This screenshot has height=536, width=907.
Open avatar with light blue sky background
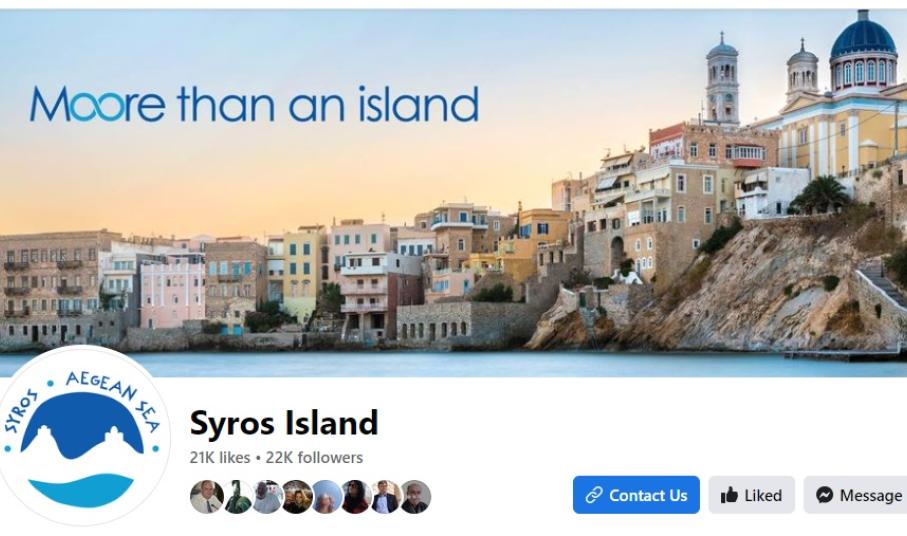coord(327,497)
